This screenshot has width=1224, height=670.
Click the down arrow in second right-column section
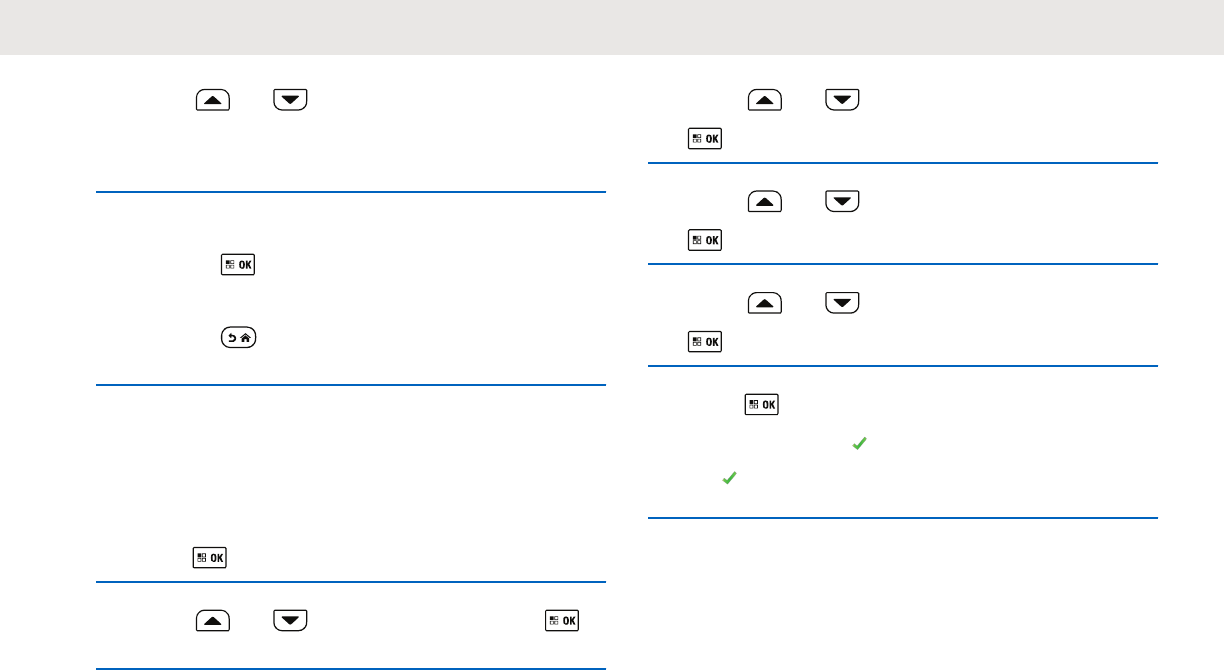(x=843, y=202)
